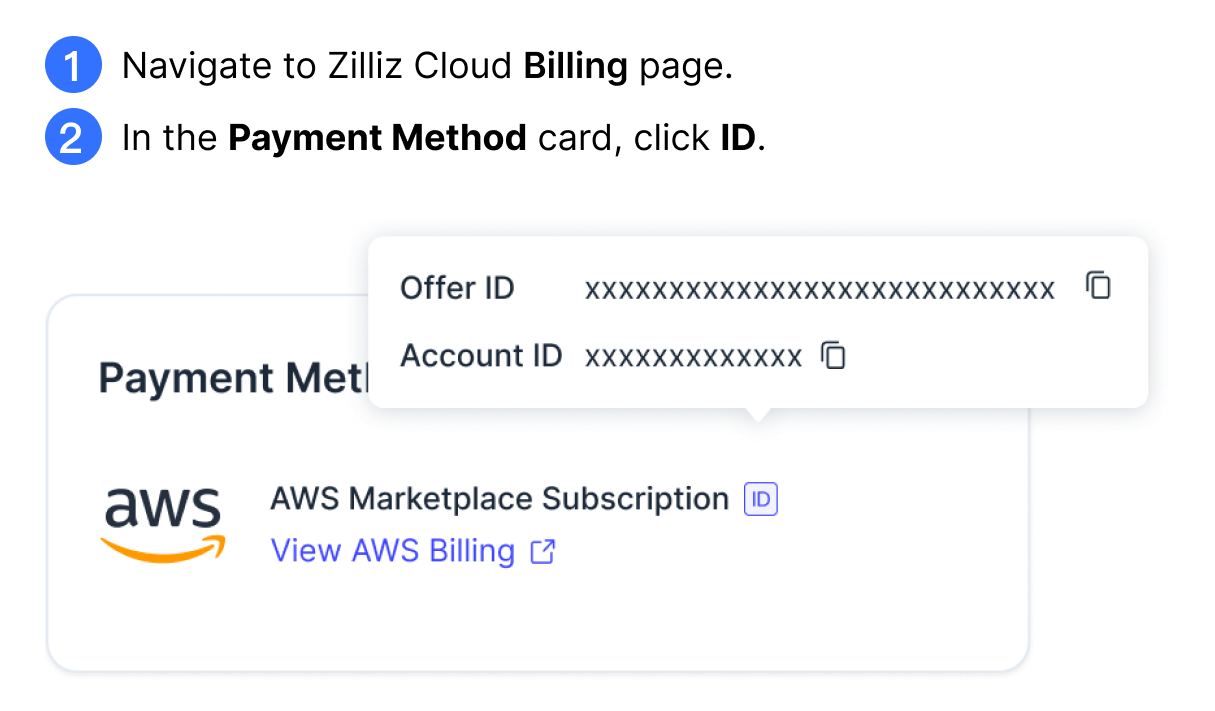The image size is (1215, 711).
Task: Select the blue step 2 number badge
Action: (x=73, y=137)
